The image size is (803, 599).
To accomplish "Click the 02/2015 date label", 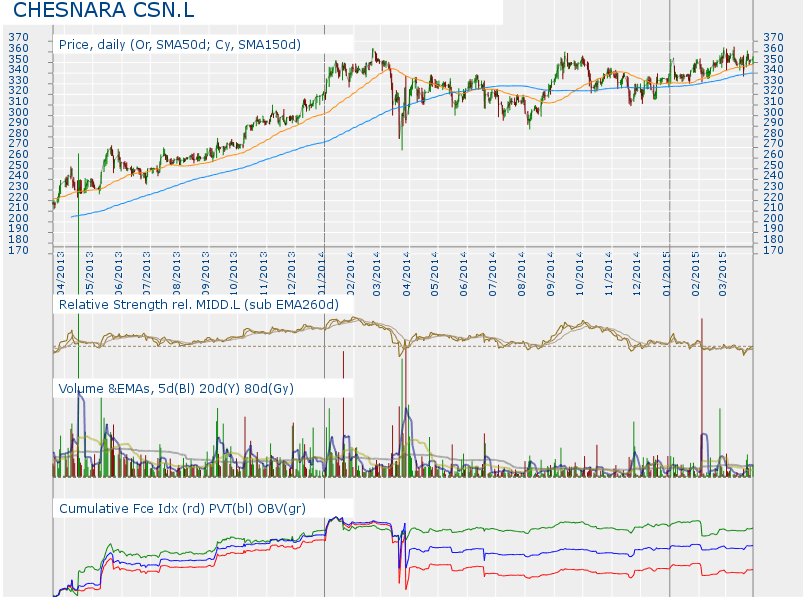I will point(695,273).
